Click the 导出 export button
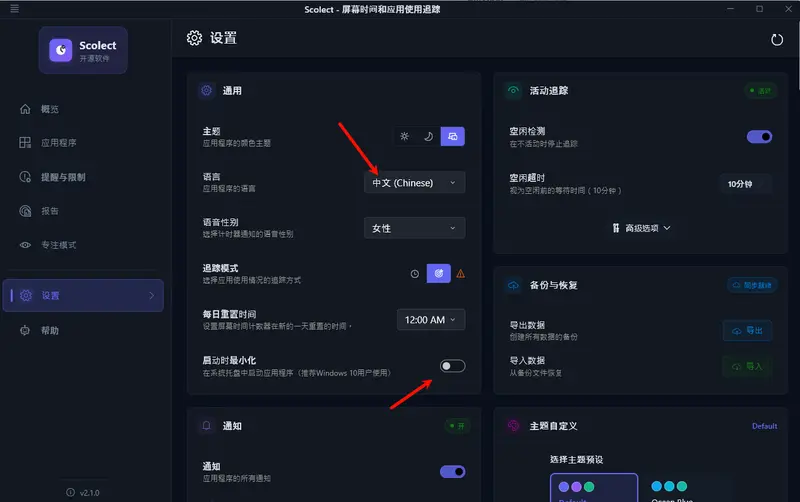 tap(747, 331)
